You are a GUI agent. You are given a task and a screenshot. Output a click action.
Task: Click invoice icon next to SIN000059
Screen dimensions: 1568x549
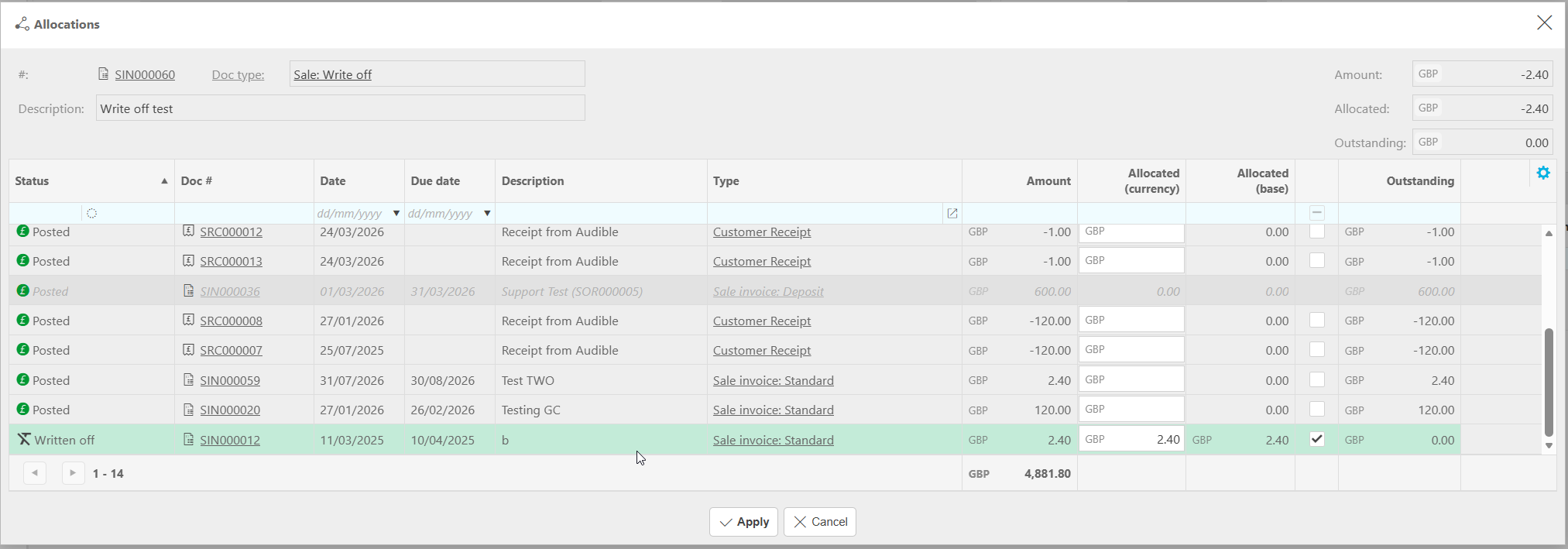click(188, 379)
